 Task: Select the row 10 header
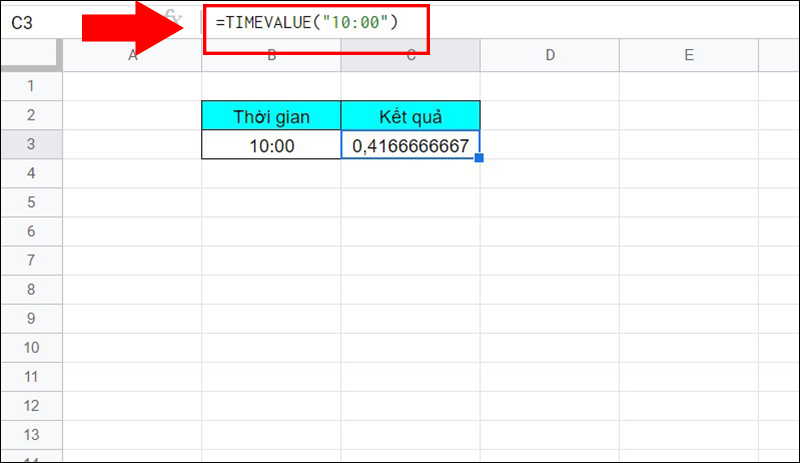31,348
